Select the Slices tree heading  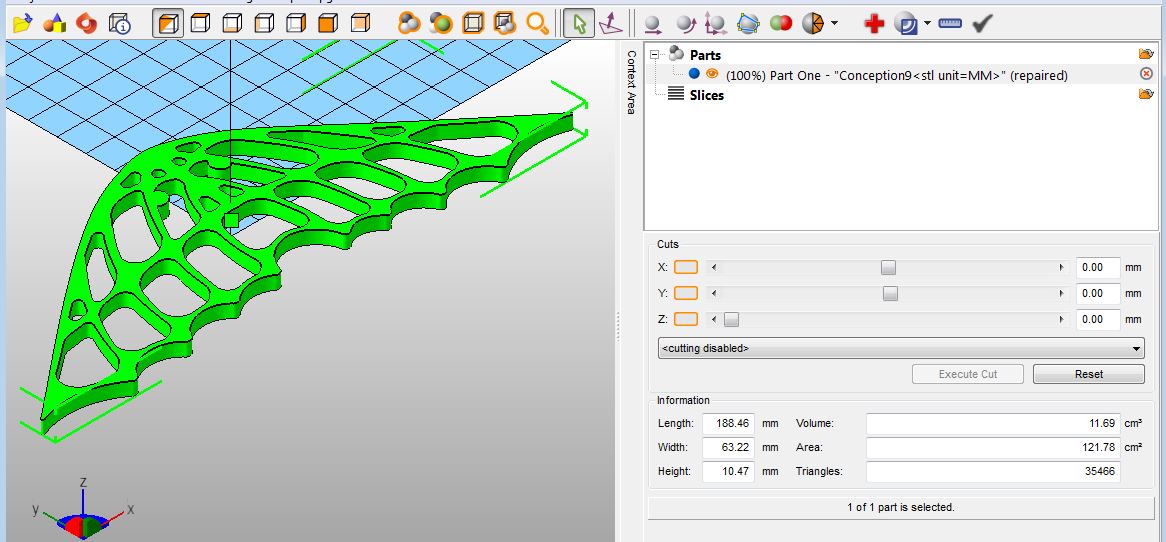pyautogui.click(x=706, y=95)
